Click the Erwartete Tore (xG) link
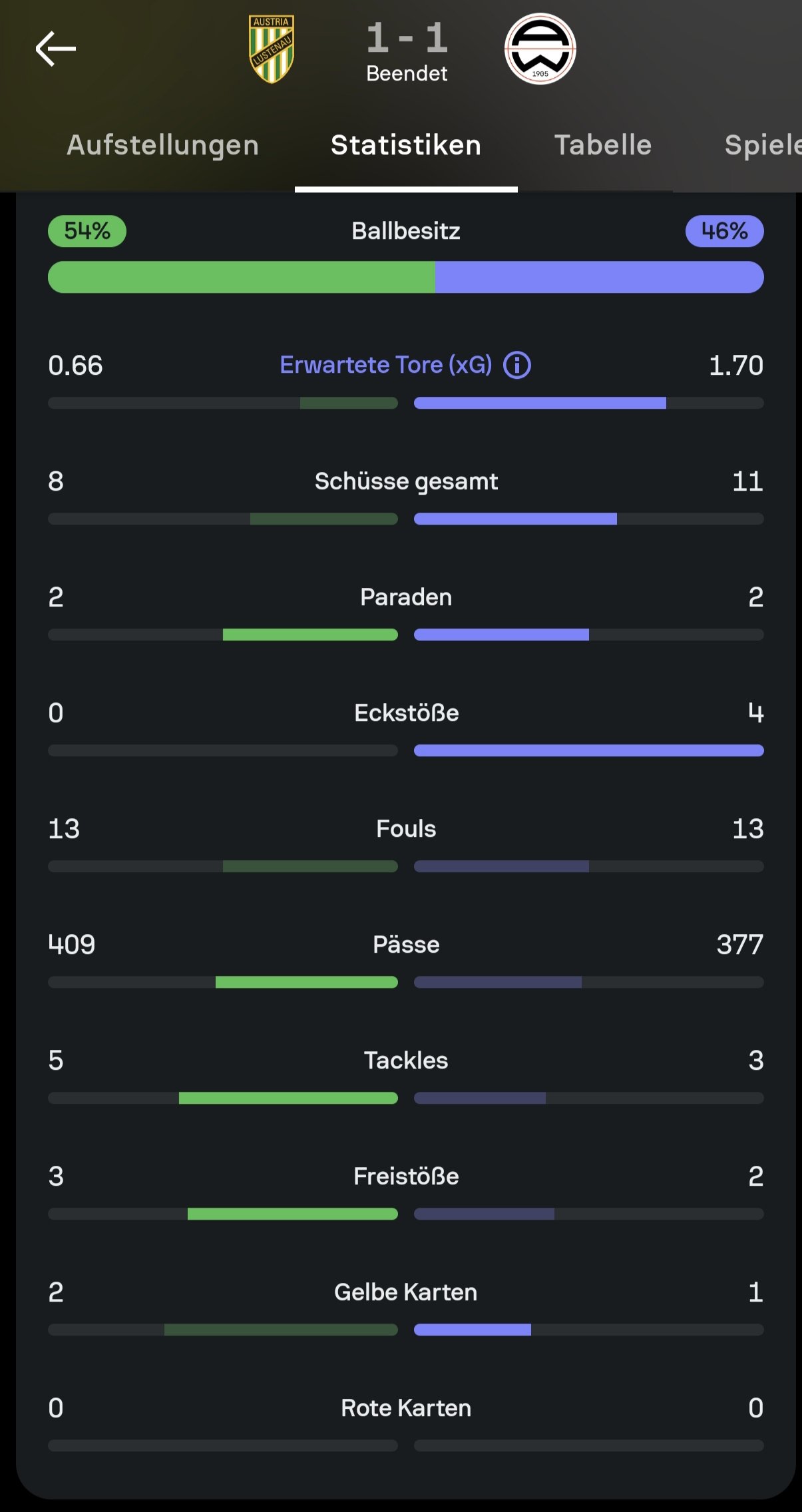 click(x=386, y=365)
